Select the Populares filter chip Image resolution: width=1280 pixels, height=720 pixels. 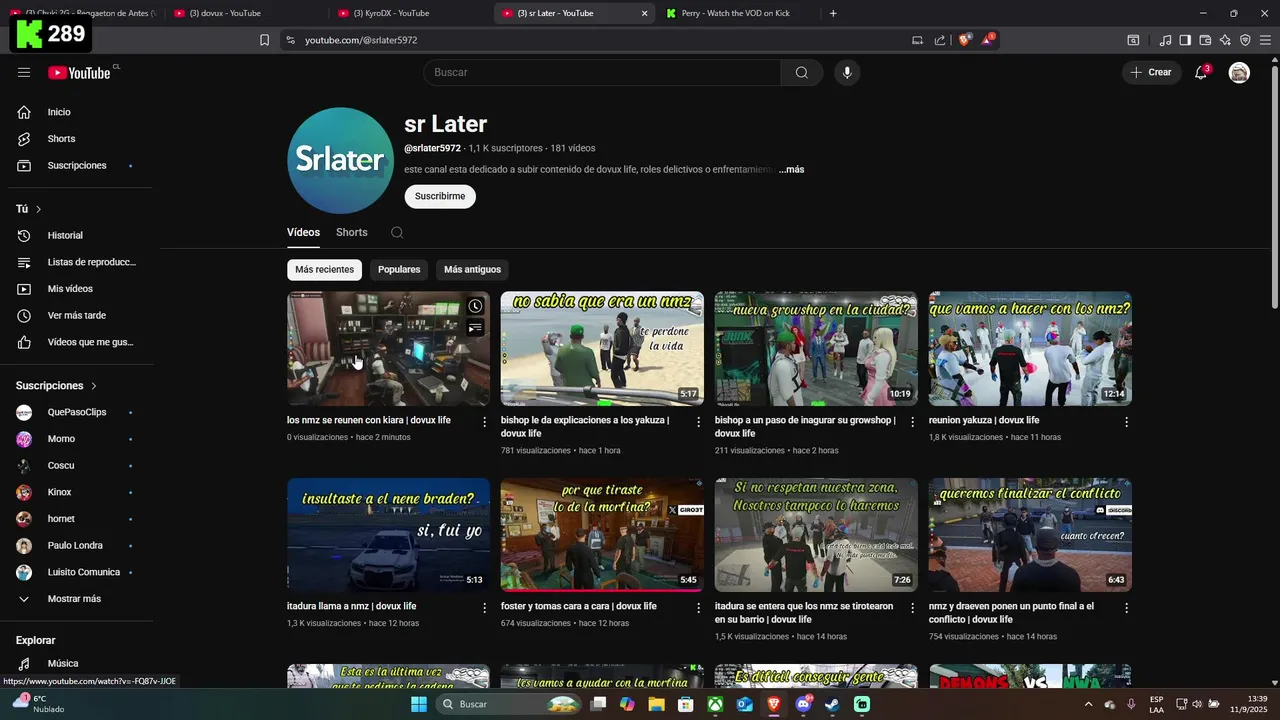pos(399,269)
